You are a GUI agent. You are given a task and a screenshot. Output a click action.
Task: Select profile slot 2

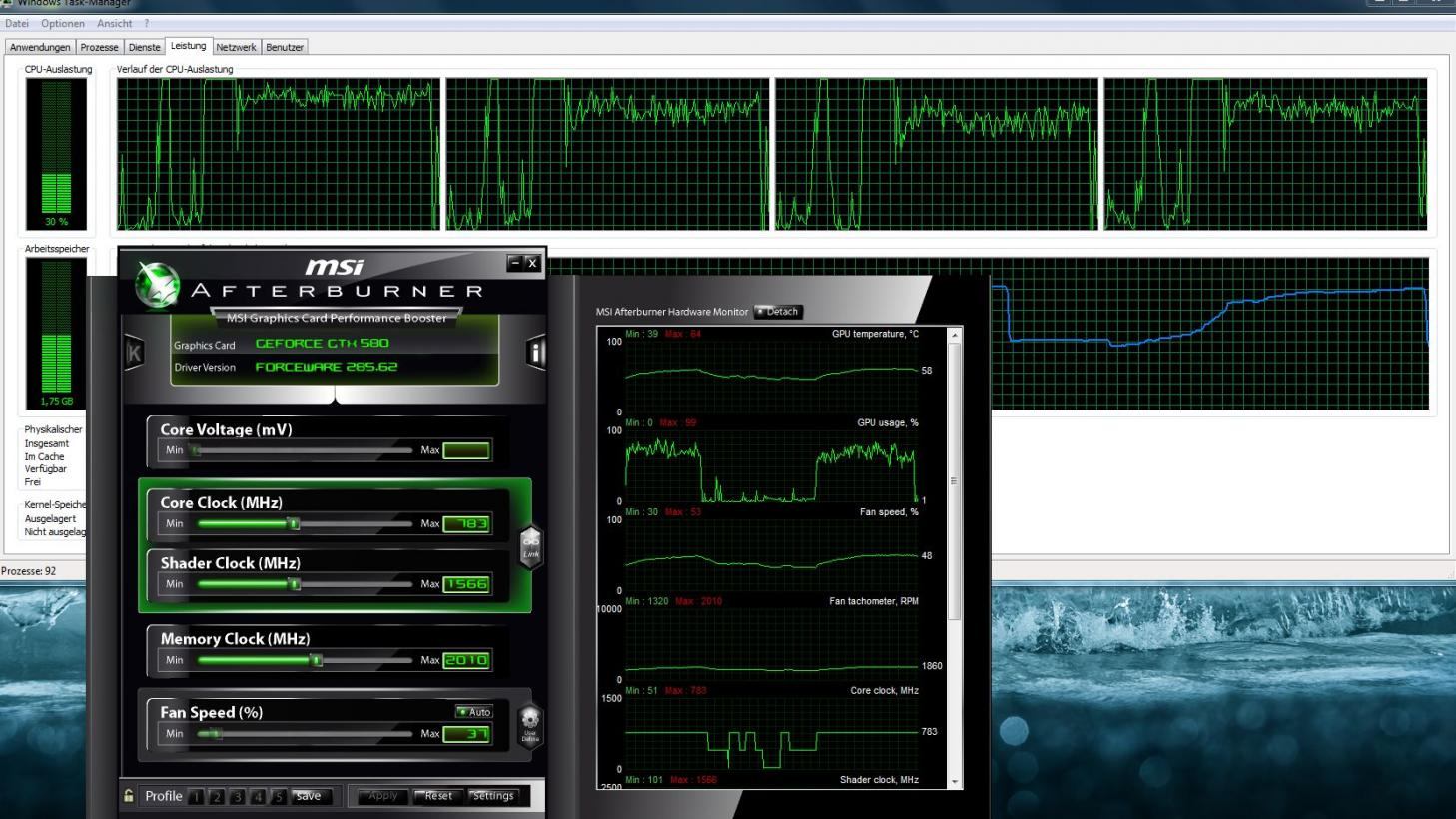217,796
